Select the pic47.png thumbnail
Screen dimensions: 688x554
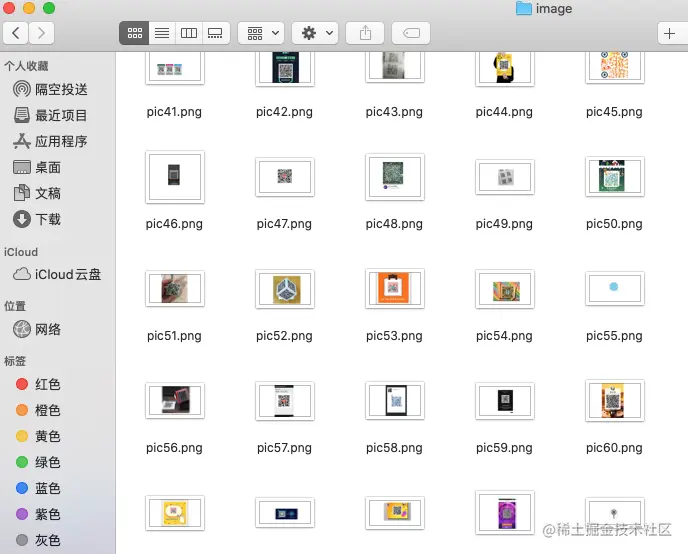click(x=285, y=177)
